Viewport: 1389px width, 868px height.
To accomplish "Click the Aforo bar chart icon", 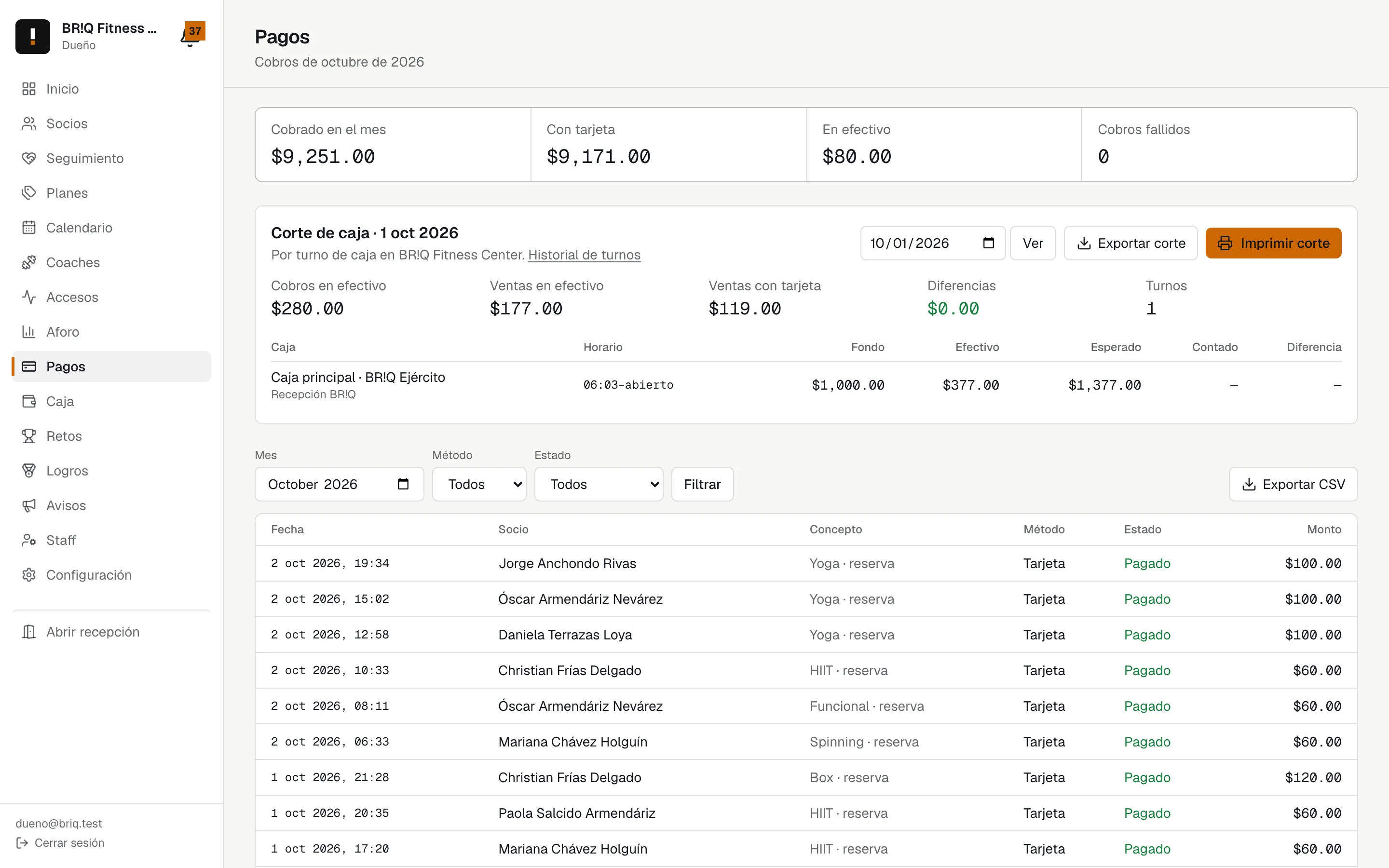I will click(29, 332).
